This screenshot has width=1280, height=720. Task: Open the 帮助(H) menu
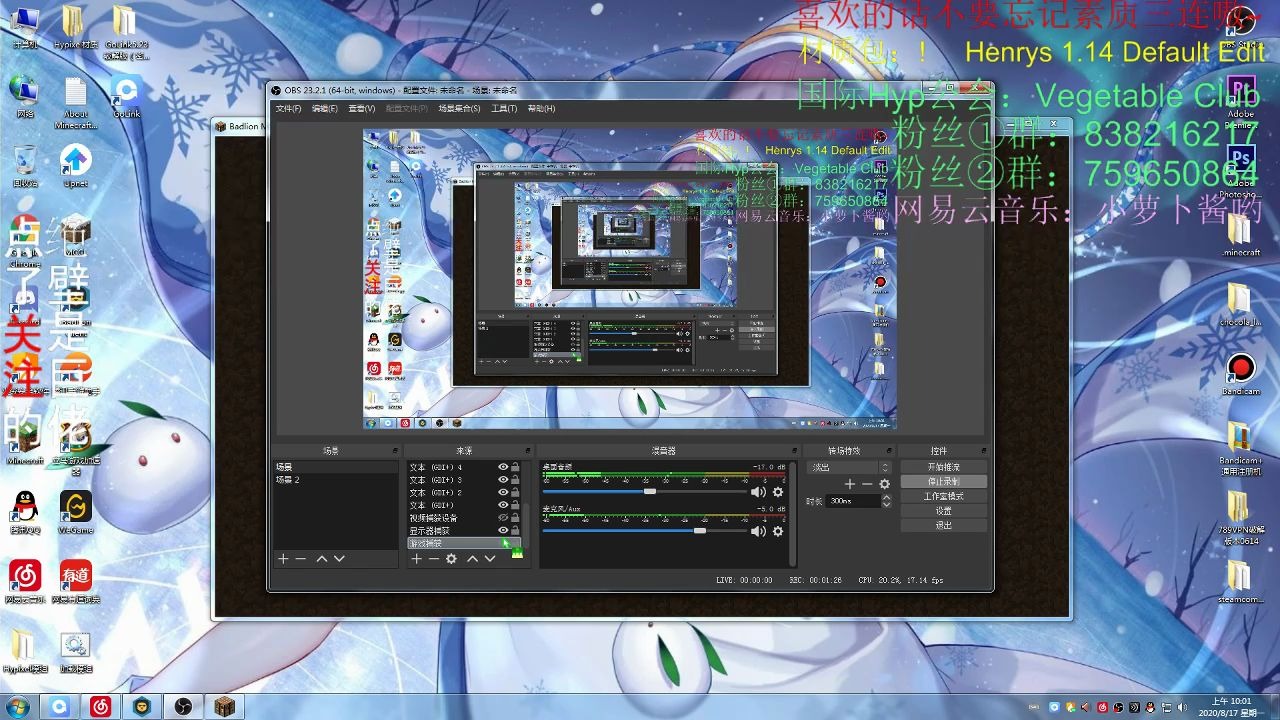pyautogui.click(x=541, y=108)
